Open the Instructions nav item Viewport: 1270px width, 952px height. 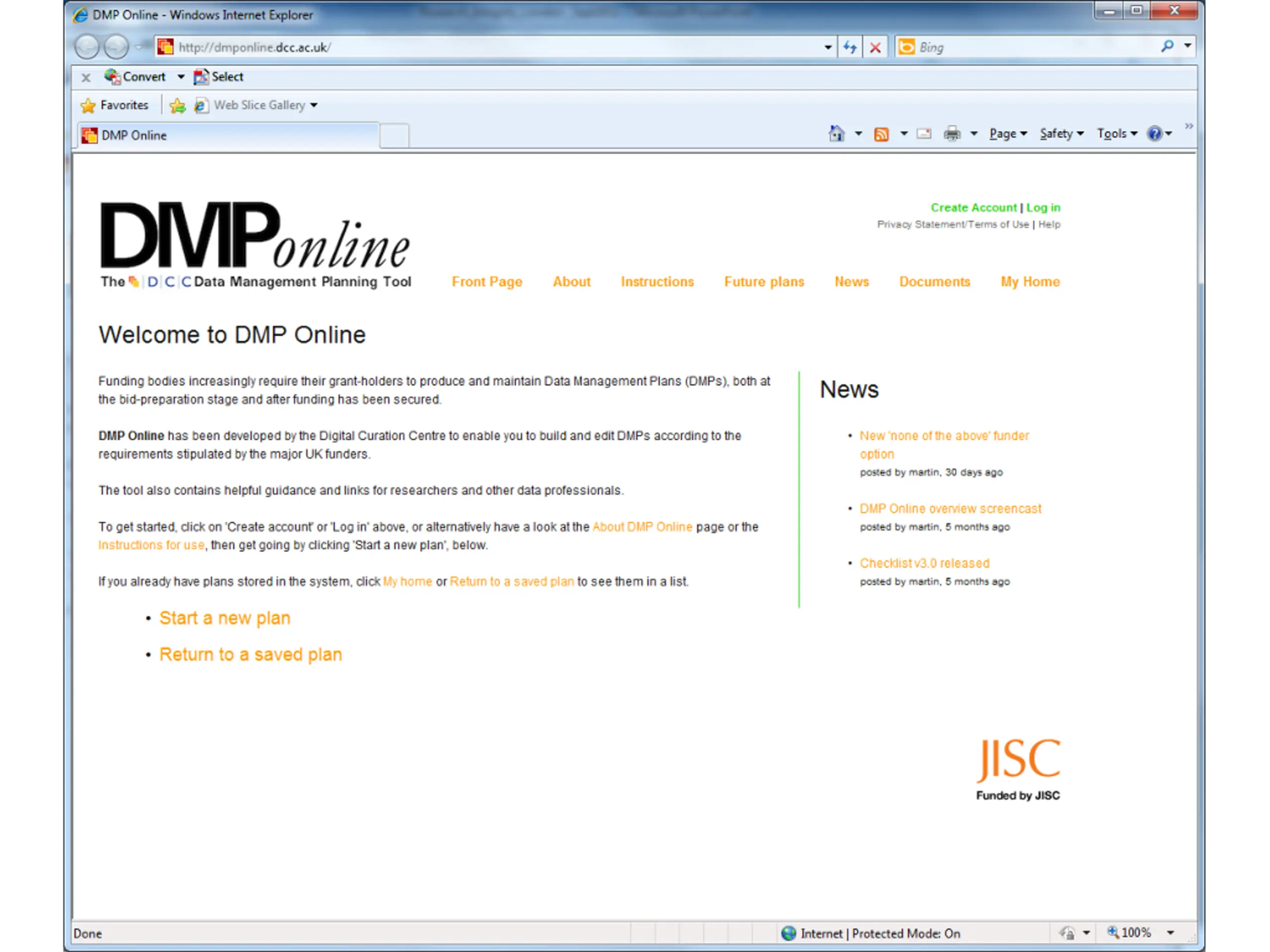coord(657,282)
